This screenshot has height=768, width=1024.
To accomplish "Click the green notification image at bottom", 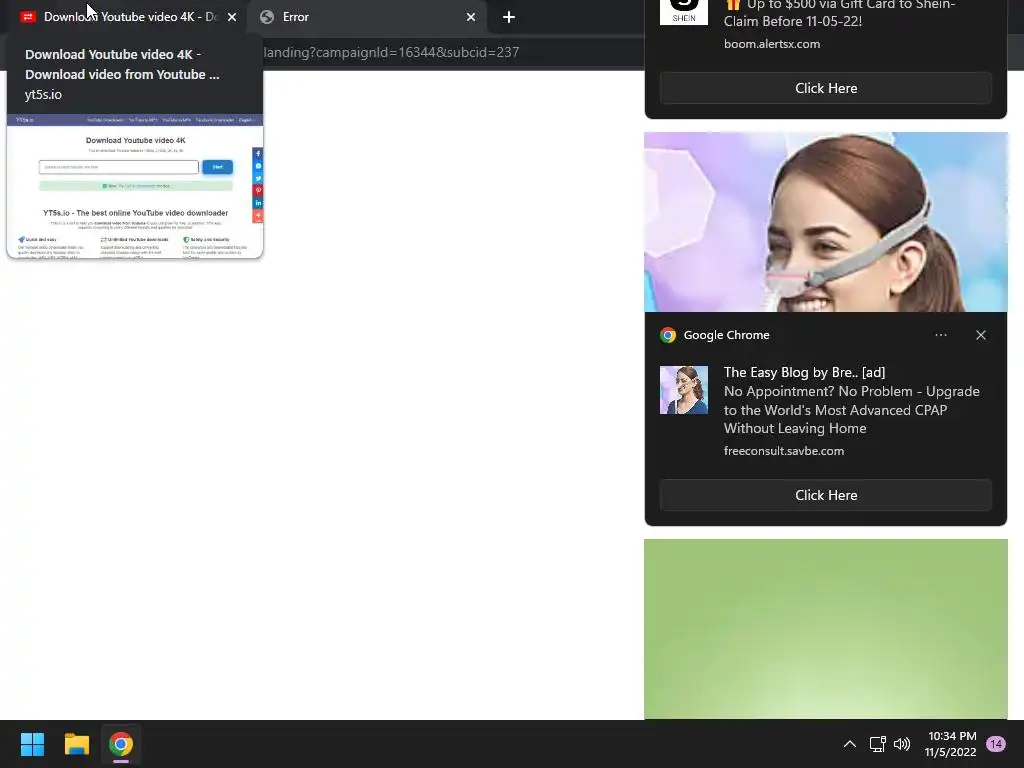I will (825, 629).
